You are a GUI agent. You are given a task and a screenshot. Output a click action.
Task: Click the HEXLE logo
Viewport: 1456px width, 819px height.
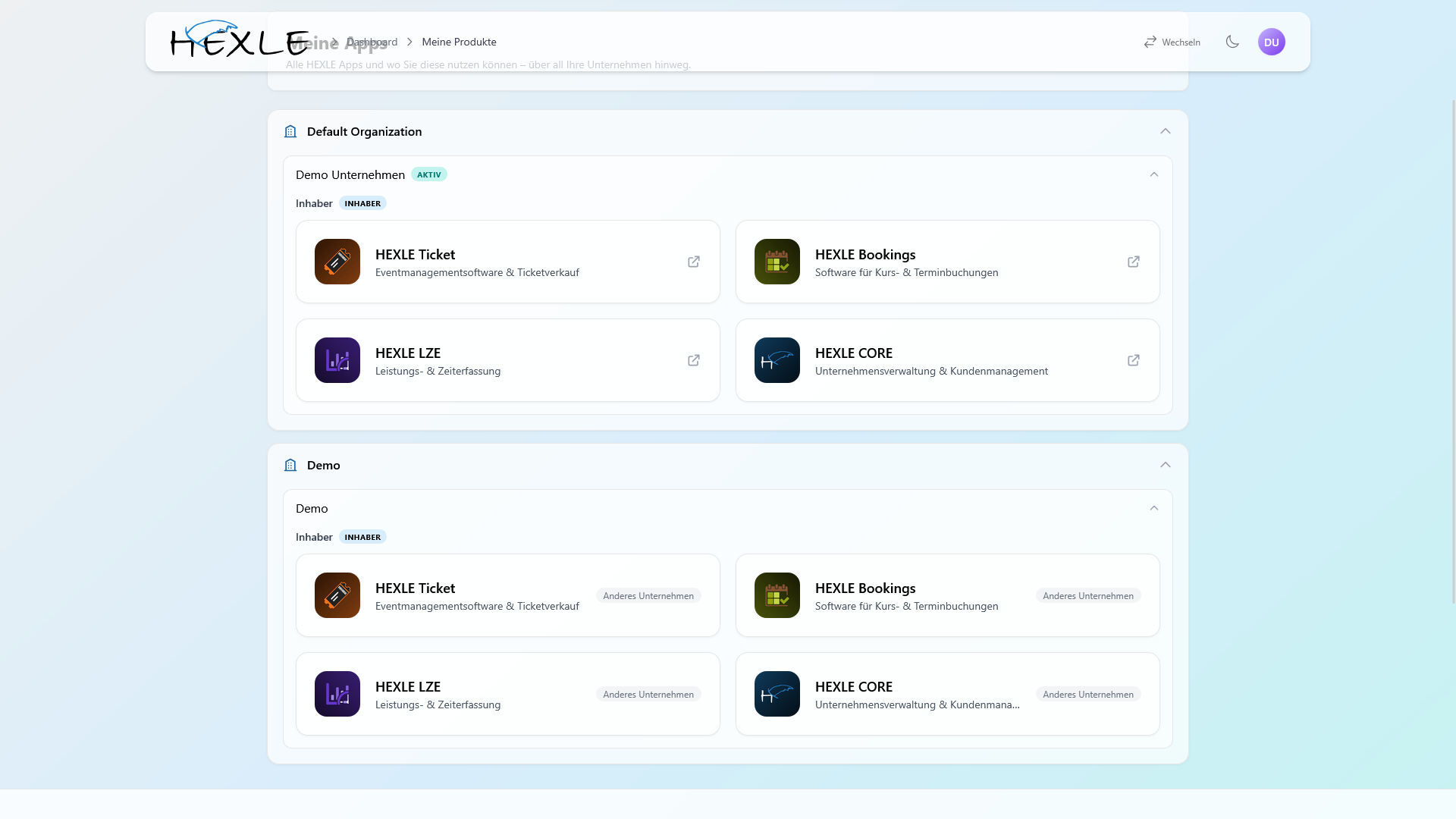point(239,39)
